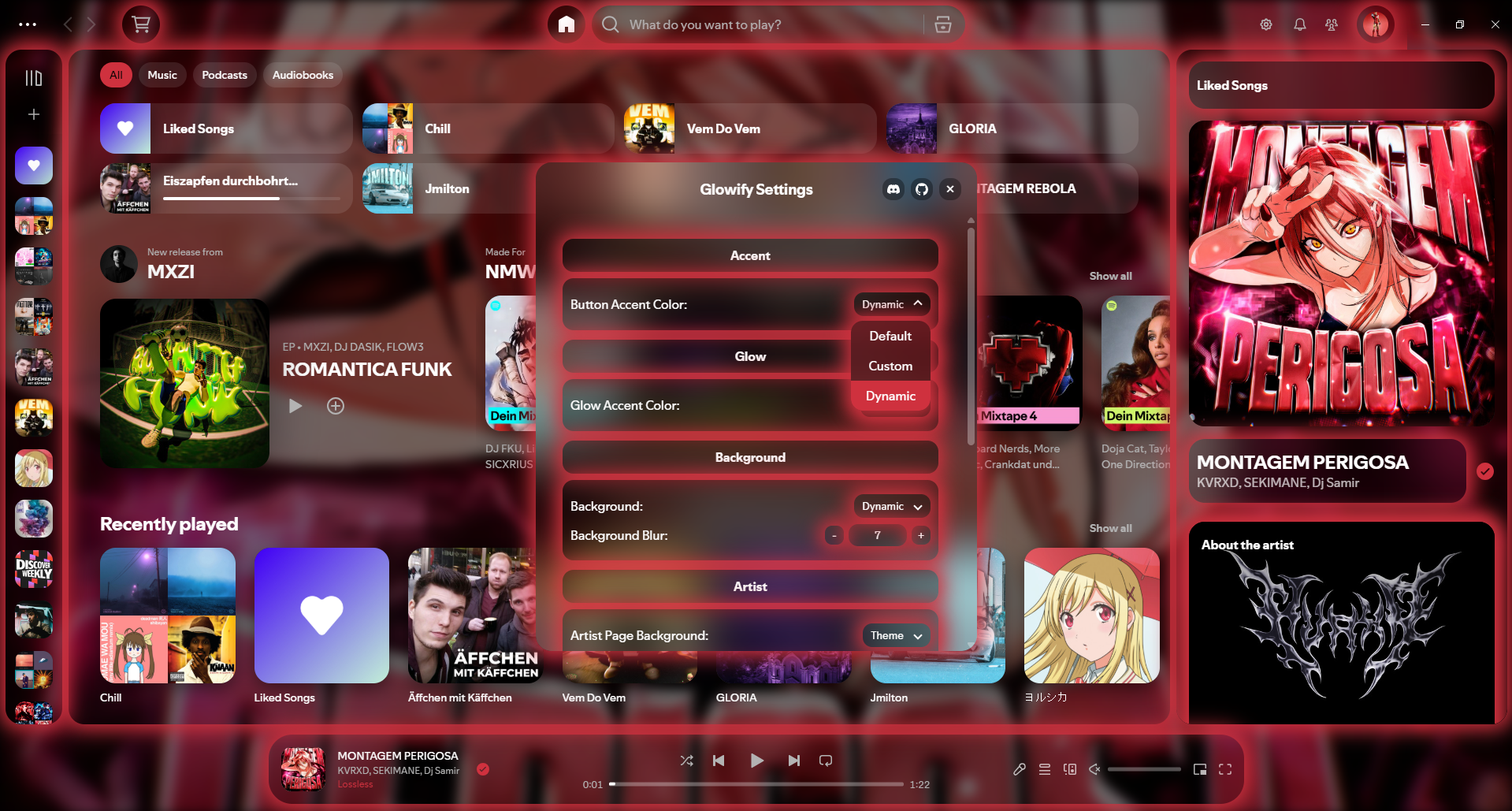The image size is (1512, 811).
Task: Open the notifications bell
Action: pyautogui.click(x=1298, y=24)
